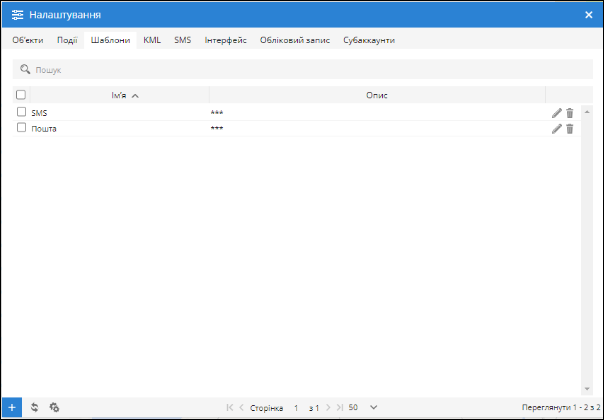Click the scrollbar down arrow
This screenshot has width=605, height=420.
point(587,389)
